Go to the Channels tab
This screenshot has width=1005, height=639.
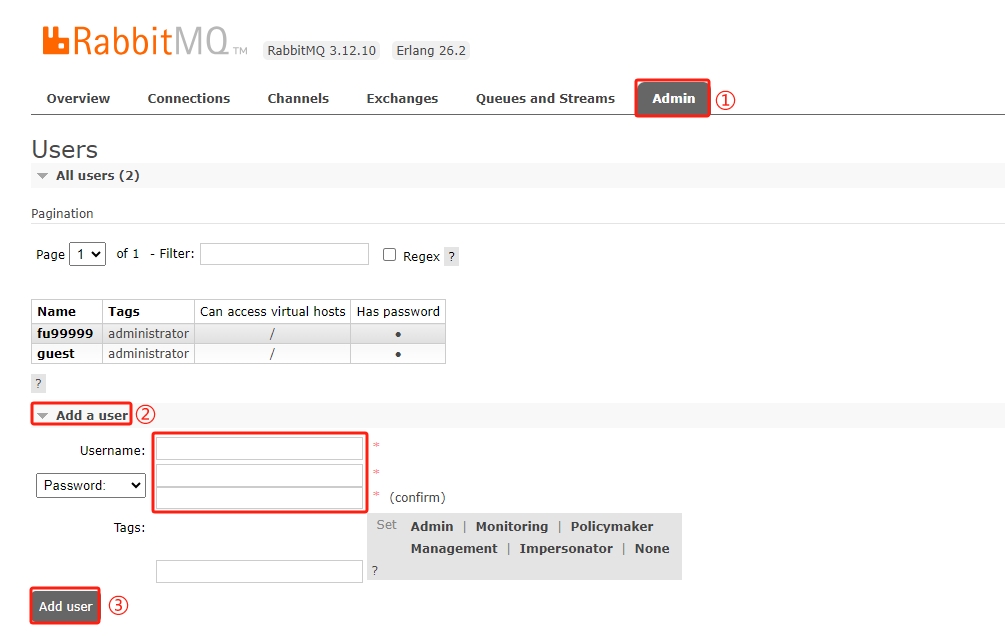[x=298, y=99]
